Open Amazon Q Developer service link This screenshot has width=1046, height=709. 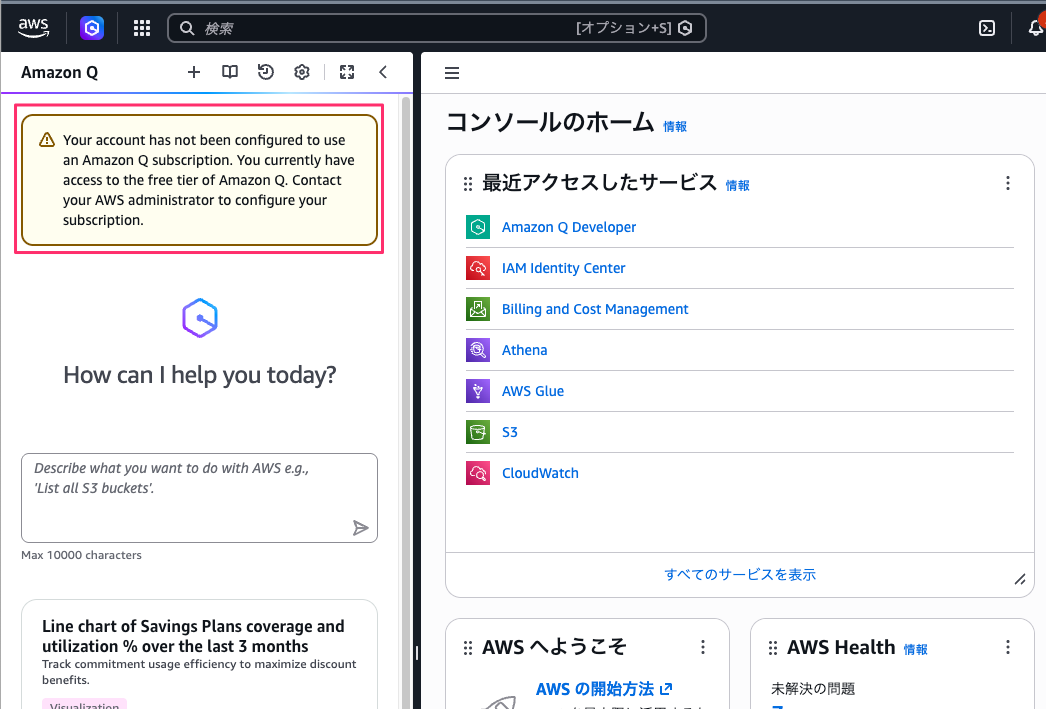(x=568, y=227)
